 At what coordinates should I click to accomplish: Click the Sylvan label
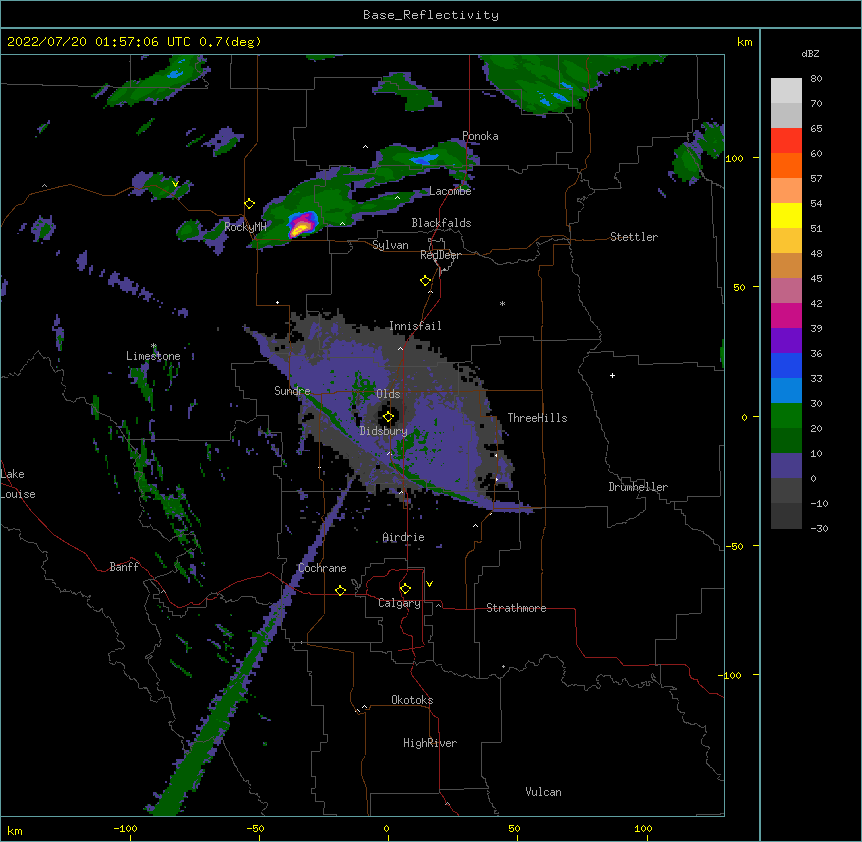[x=390, y=245]
